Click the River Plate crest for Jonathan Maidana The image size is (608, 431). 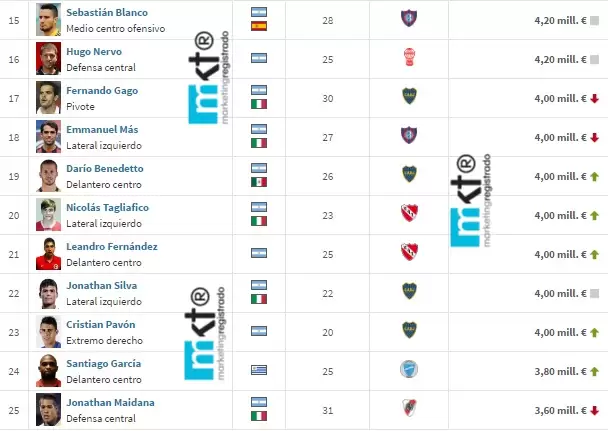tap(408, 409)
